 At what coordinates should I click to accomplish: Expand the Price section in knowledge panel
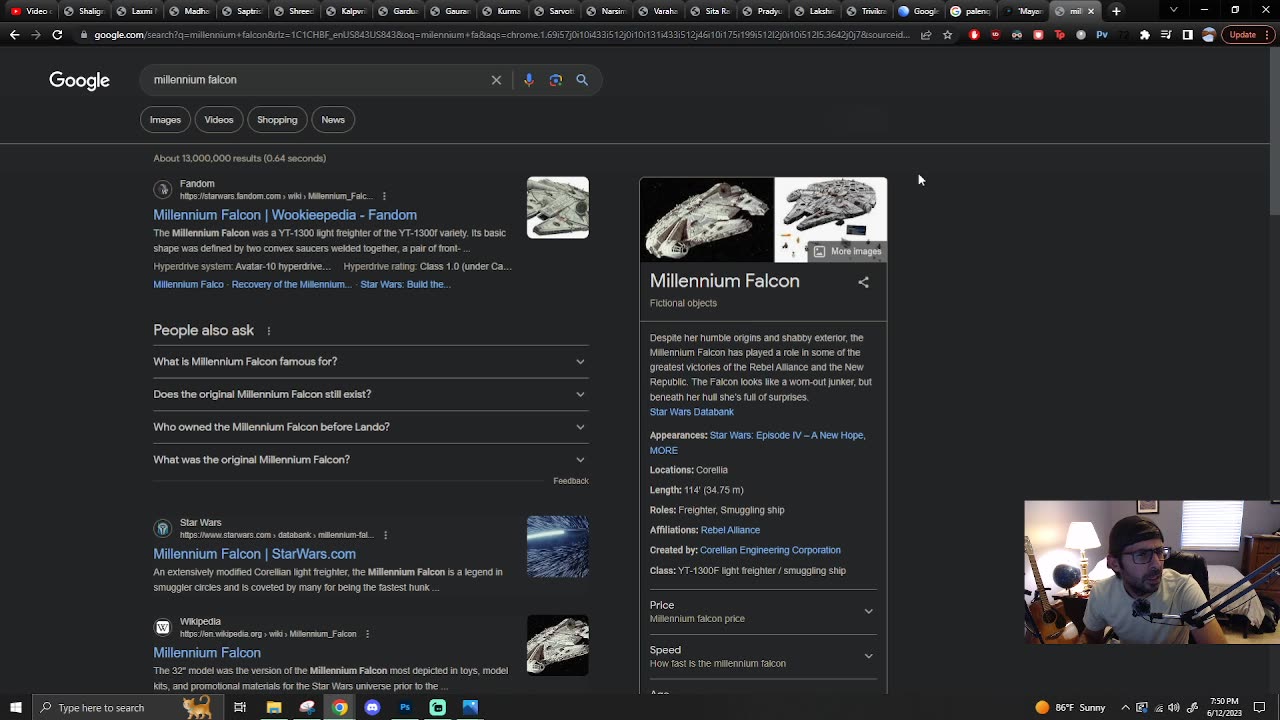[x=762, y=611]
